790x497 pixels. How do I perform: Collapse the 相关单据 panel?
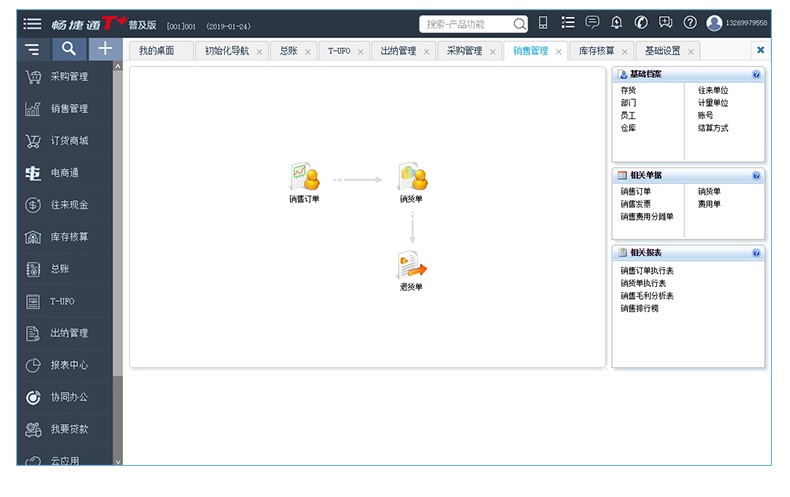[x=756, y=175]
